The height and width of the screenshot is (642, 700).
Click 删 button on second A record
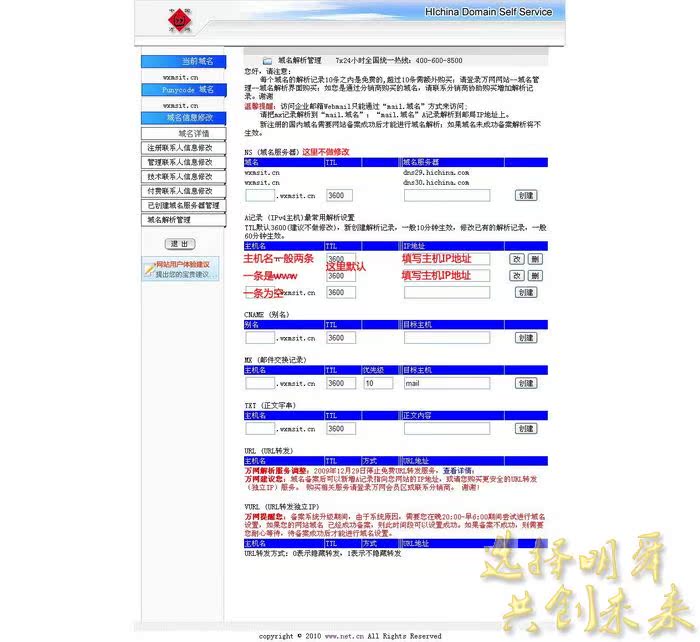coord(535,276)
